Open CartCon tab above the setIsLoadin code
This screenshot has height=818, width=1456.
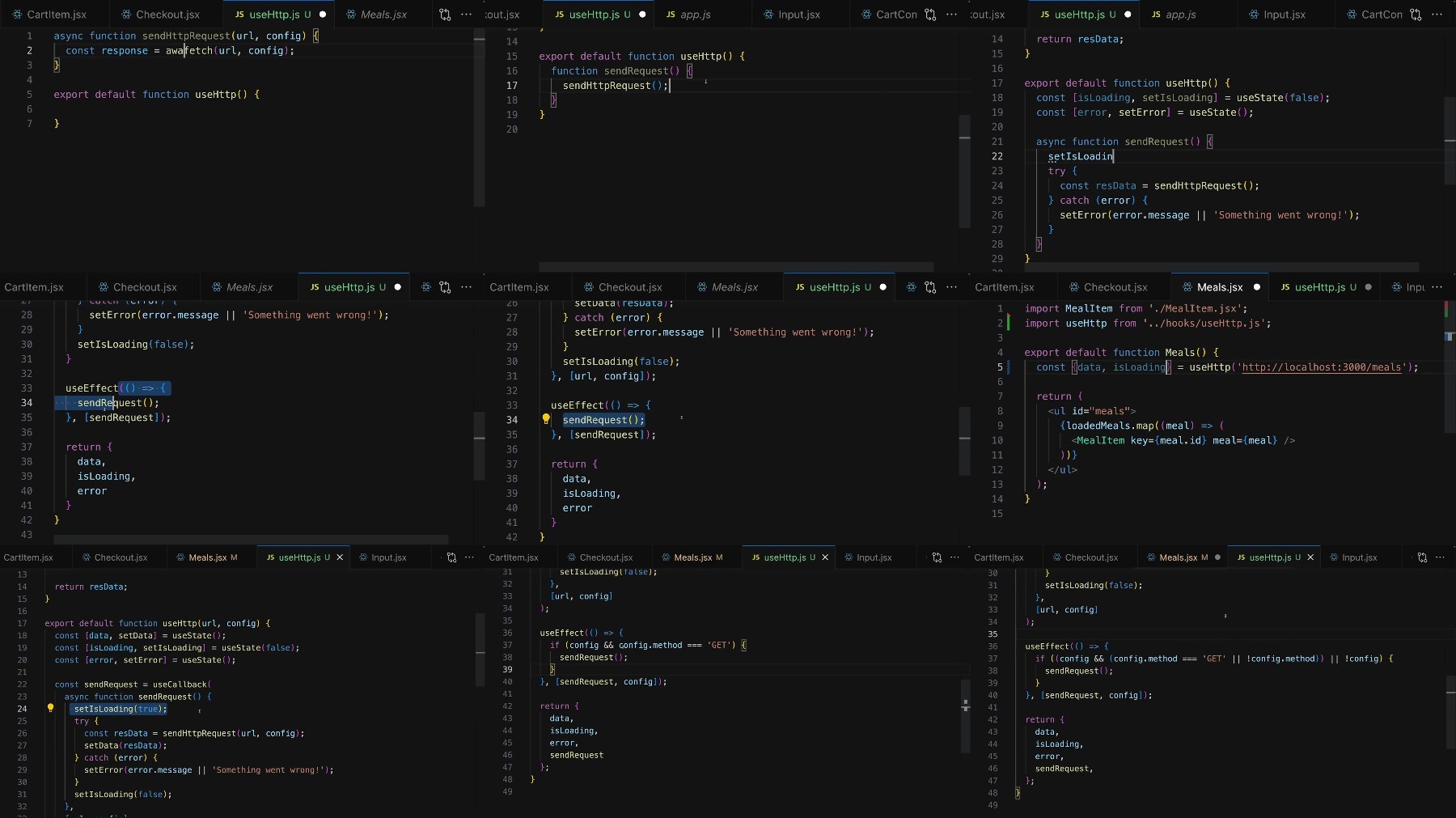point(1382,15)
